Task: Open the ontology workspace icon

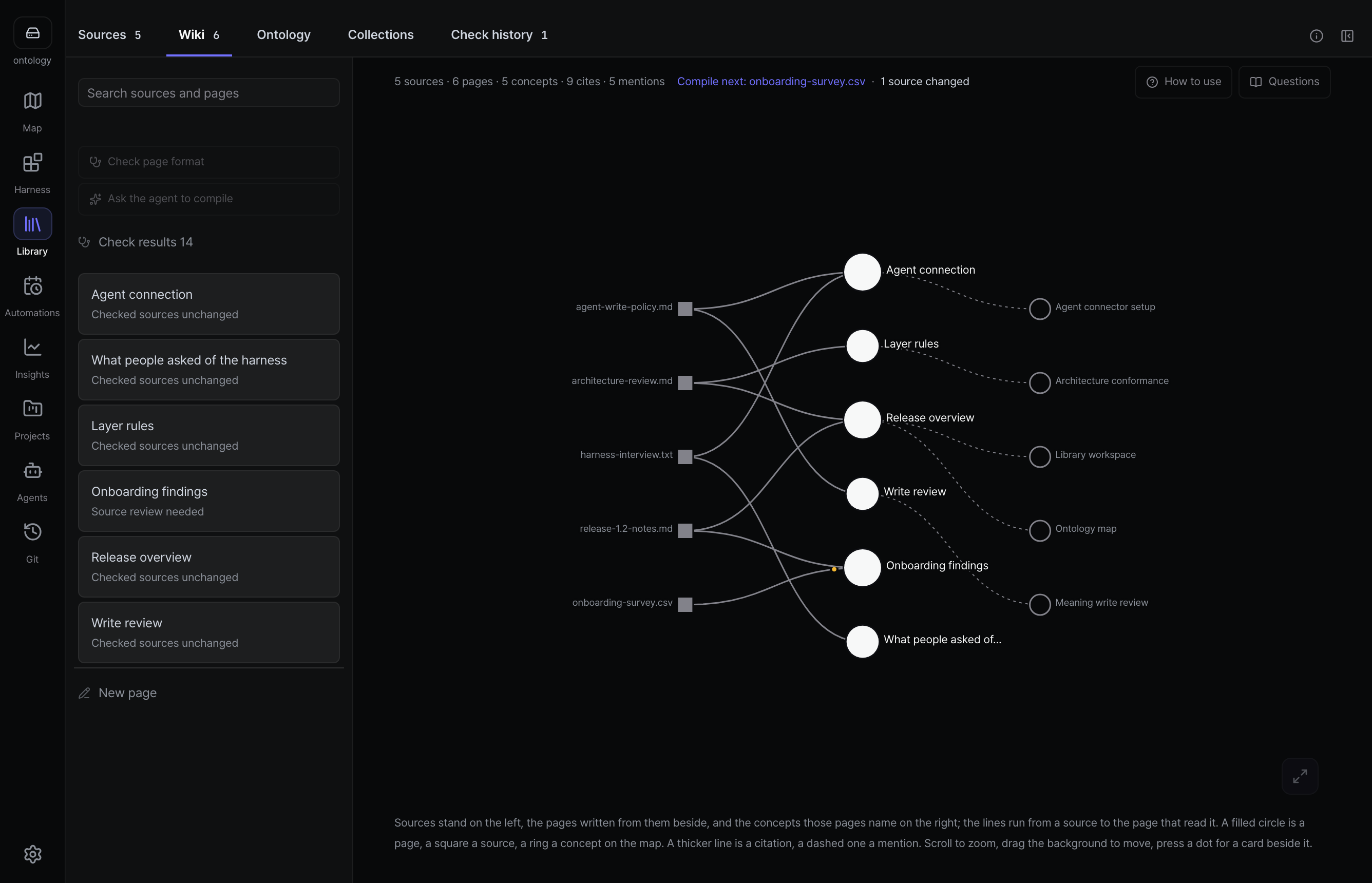Action: tap(33, 33)
